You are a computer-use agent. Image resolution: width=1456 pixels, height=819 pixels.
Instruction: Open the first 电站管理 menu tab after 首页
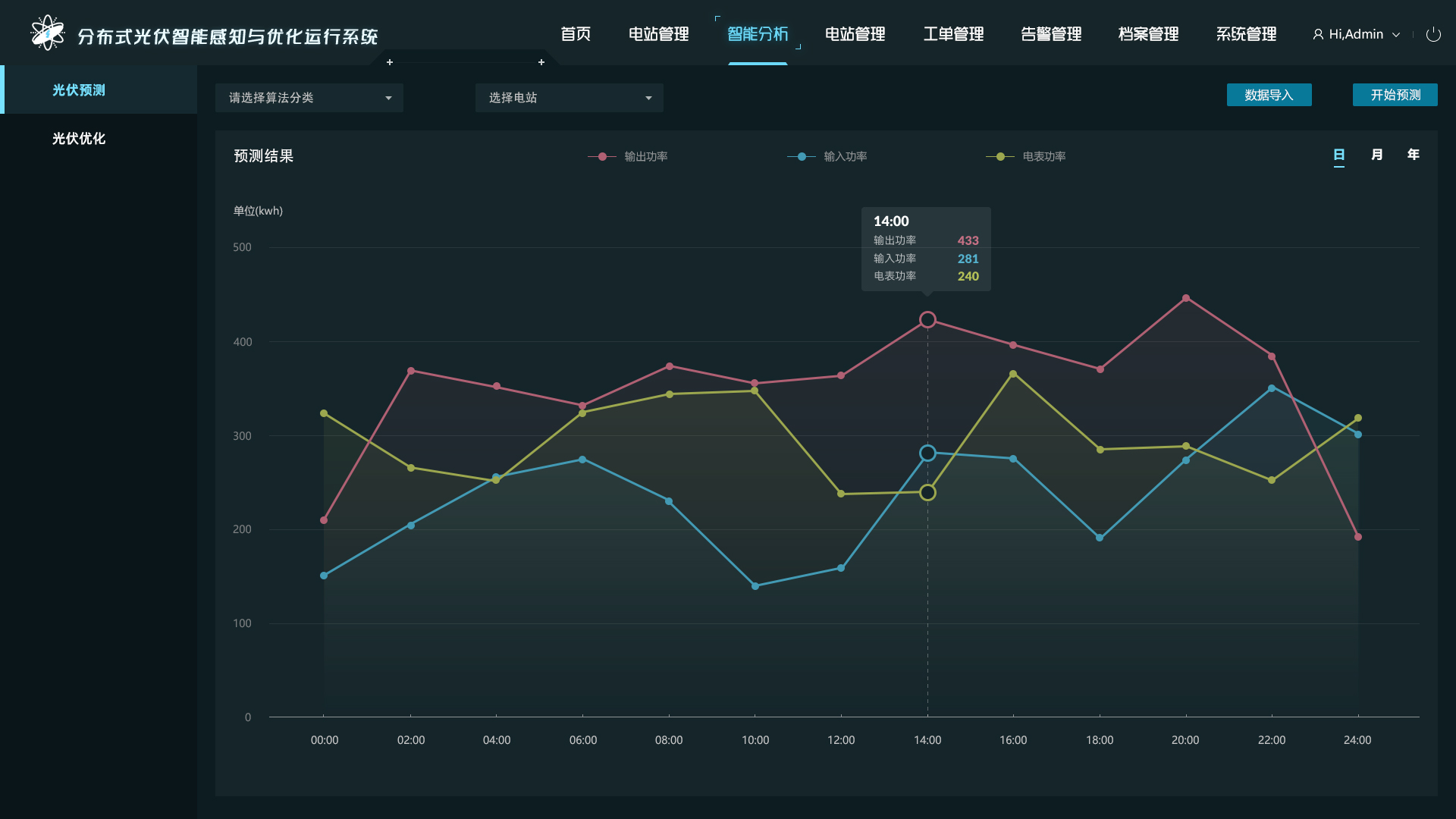pyautogui.click(x=659, y=34)
